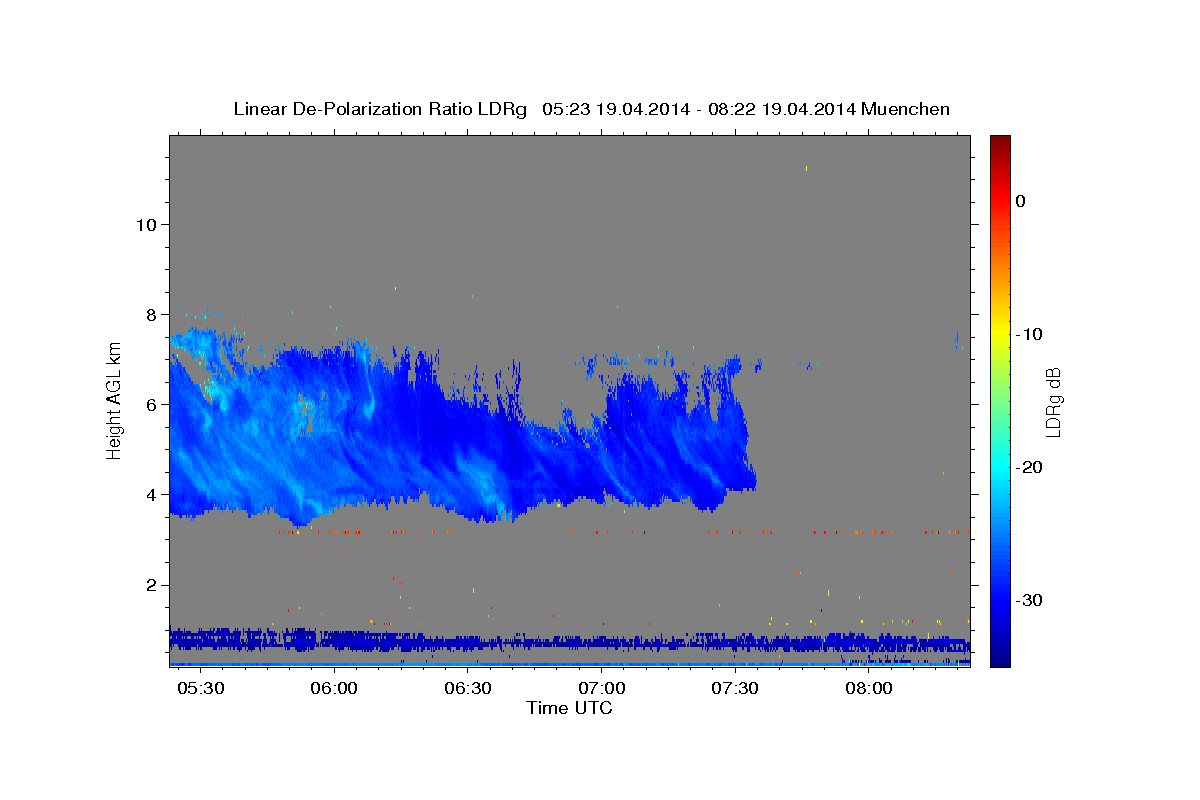The image size is (1200, 800).
Task: Click the colorbar tick label '-20'
Action: point(1028,467)
